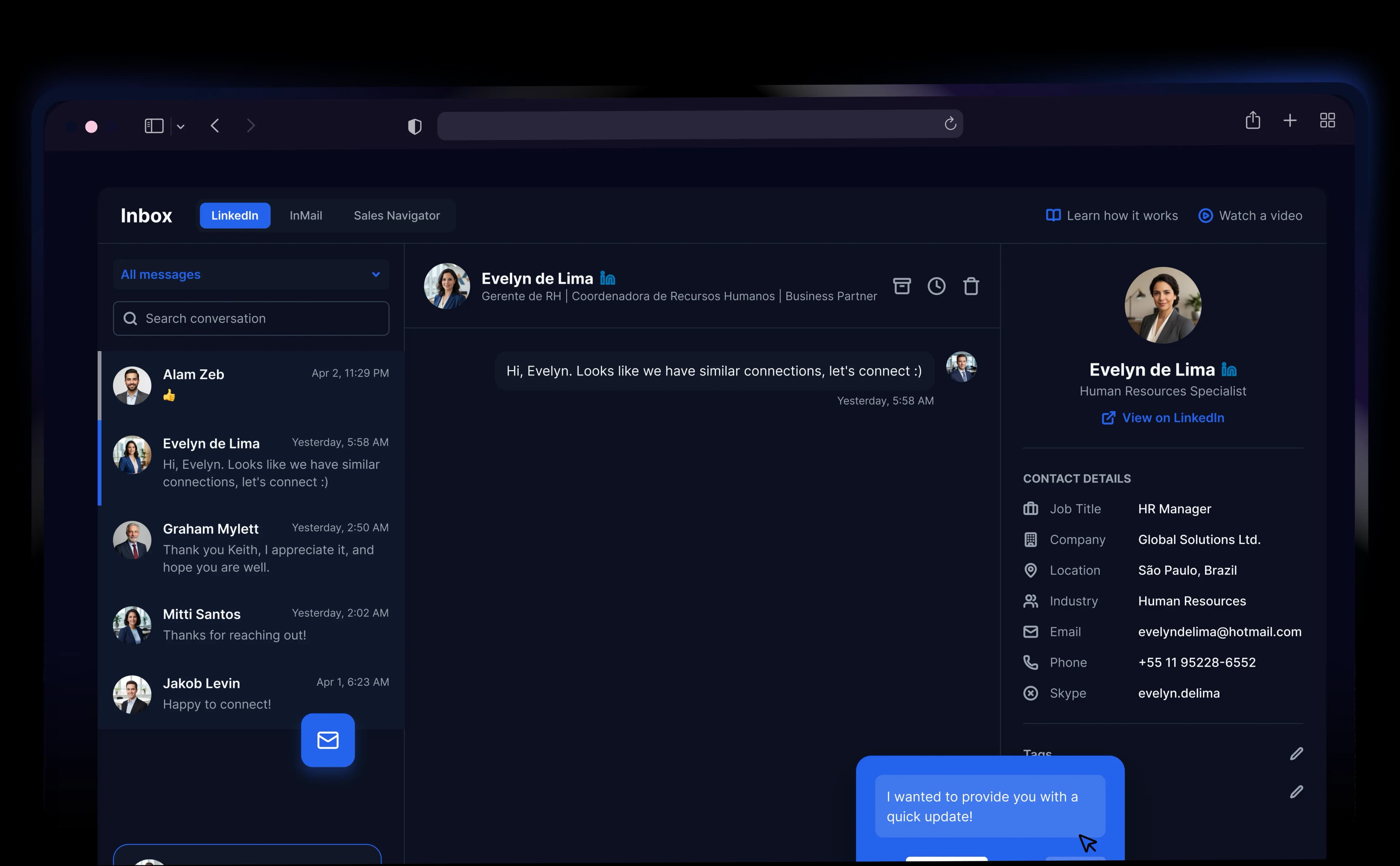This screenshot has height=866, width=1400.
Task: Click the Job Title briefcase icon
Action: click(1031, 509)
